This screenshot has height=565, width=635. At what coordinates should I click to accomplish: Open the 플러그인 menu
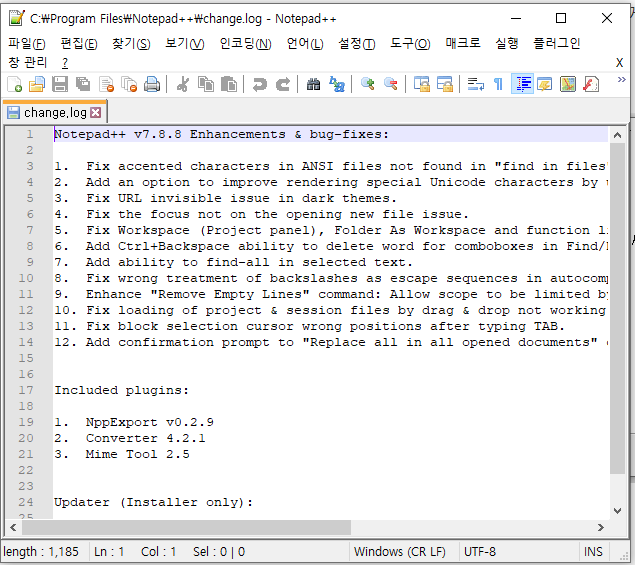pyautogui.click(x=557, y=43)
